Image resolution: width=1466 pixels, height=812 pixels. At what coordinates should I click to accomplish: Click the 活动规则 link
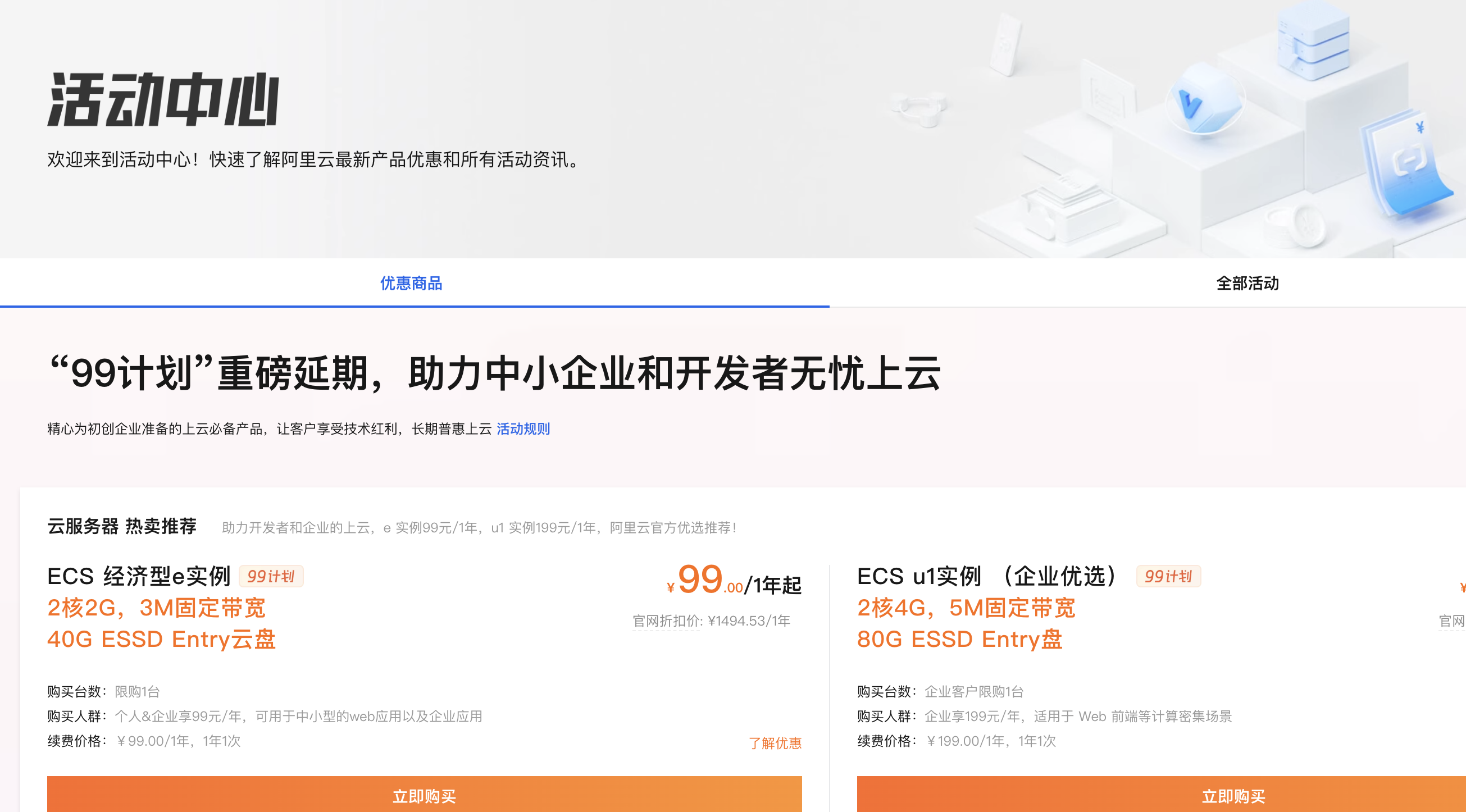coord(523,428)
